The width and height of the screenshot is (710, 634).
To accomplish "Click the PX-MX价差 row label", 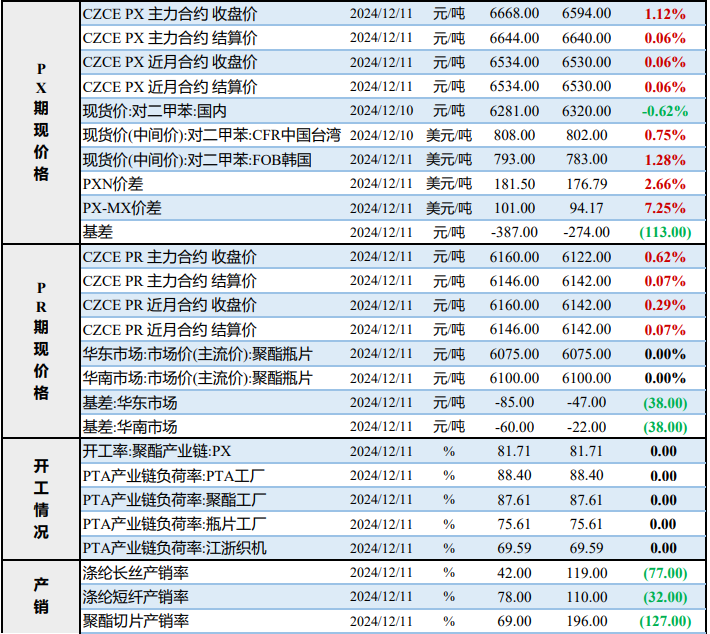I will coord(121,208).
